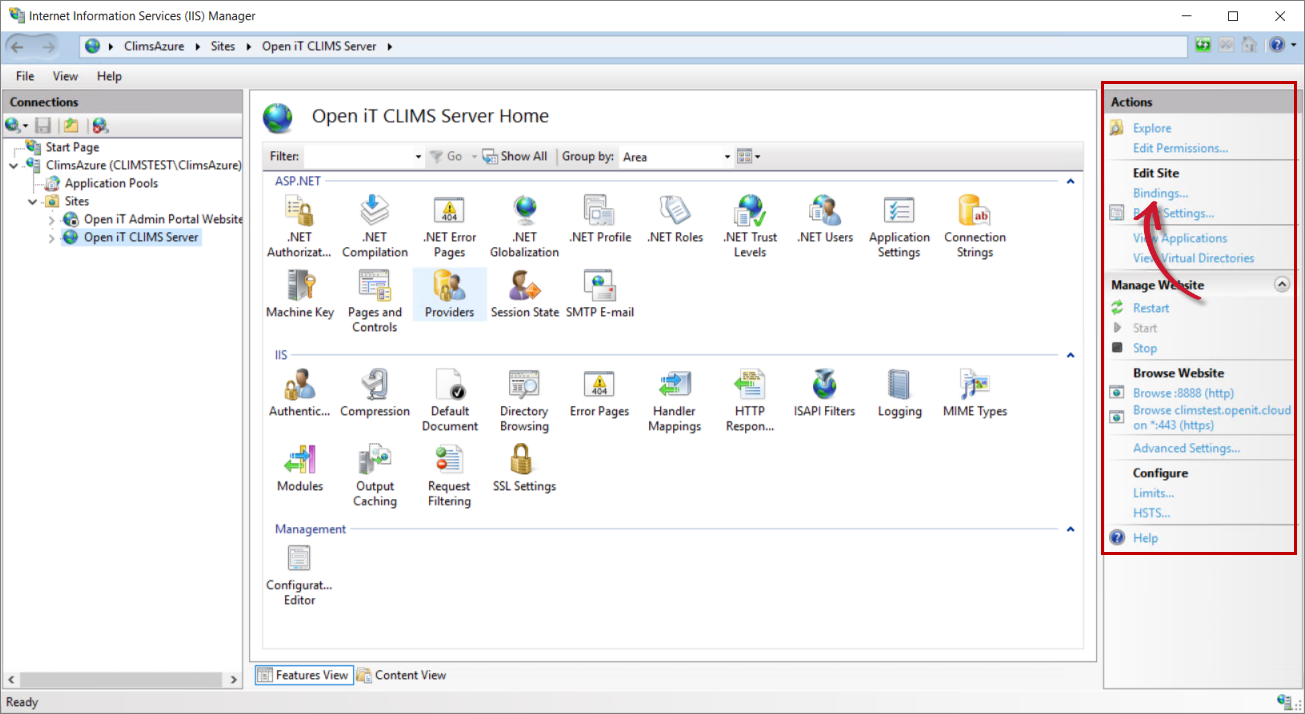The height and width of the screenshot is (714, 1305).
Task: Open Connection Strings
Action: (973, 218)
